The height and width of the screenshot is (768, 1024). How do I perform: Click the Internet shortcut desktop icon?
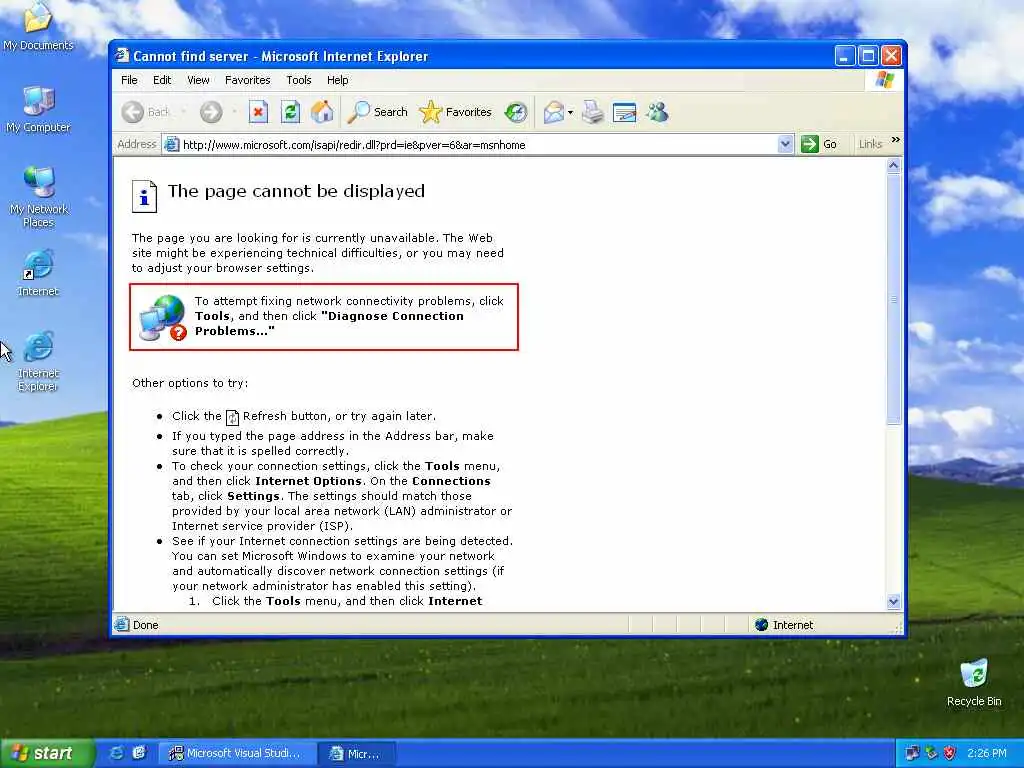[x=38, y=273]
